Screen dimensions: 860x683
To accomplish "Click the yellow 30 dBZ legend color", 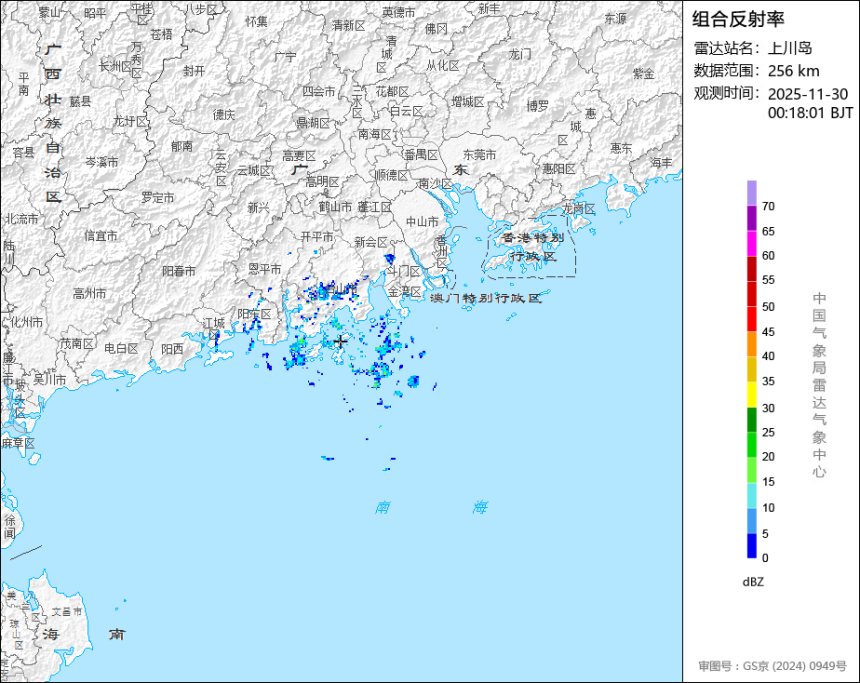I will [751, 394].
